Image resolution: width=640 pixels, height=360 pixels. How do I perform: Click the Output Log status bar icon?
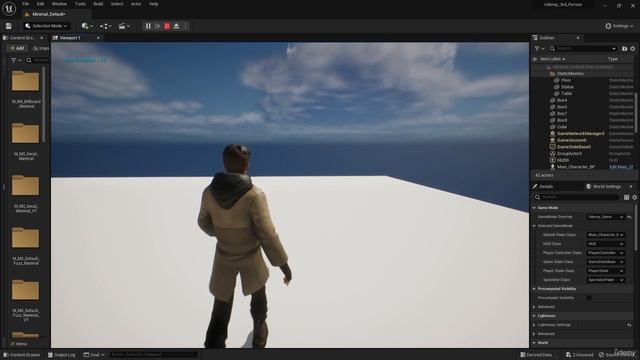coord(50,355)
